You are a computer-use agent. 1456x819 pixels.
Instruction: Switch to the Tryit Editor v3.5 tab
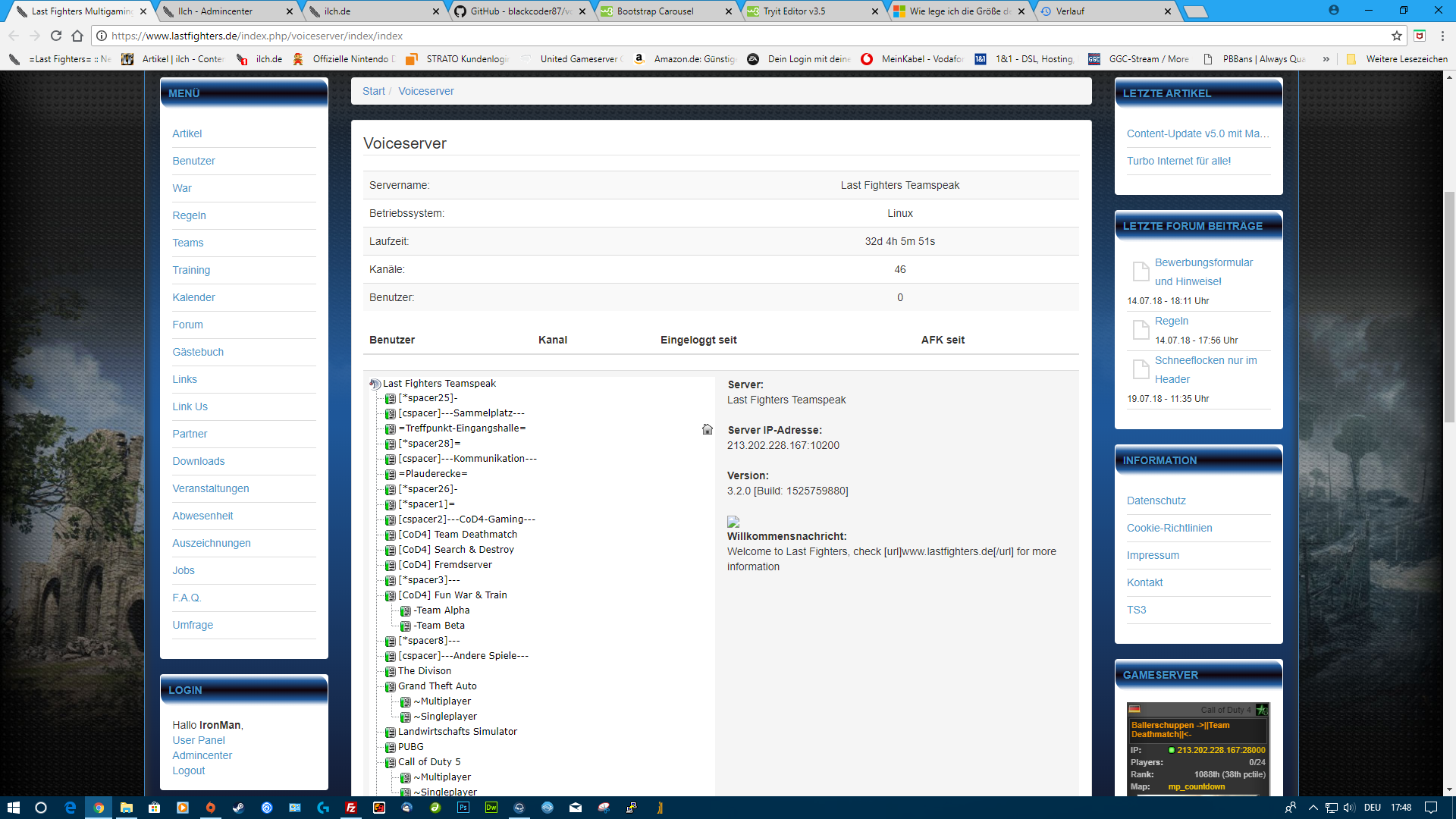click(x=812, y=11)
